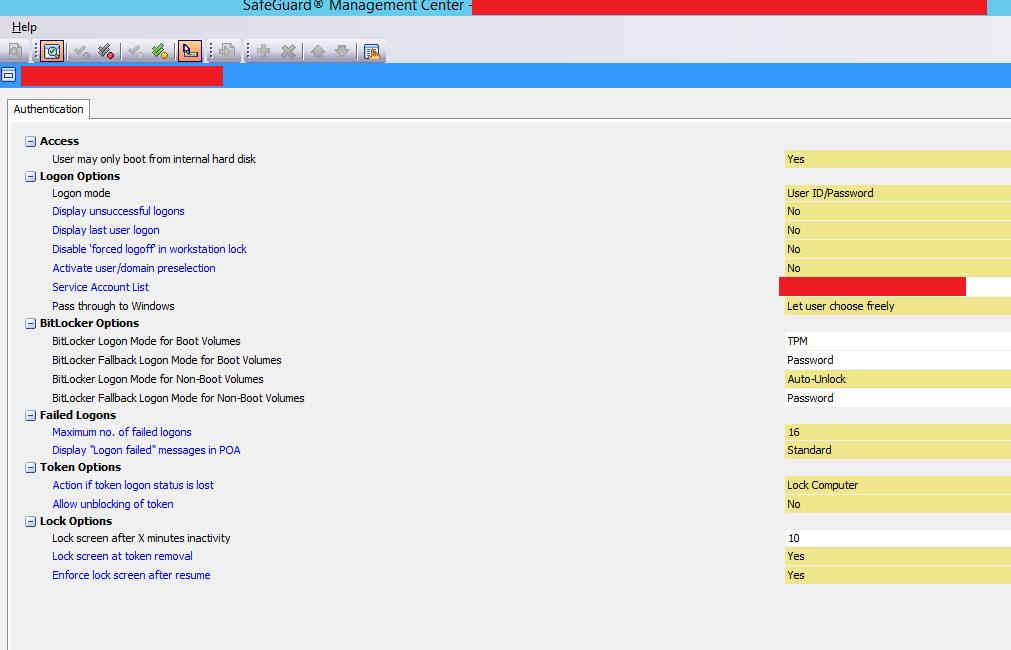Select the Authentication tab
Screen dimensions: 1011x650
click(48, 109)
